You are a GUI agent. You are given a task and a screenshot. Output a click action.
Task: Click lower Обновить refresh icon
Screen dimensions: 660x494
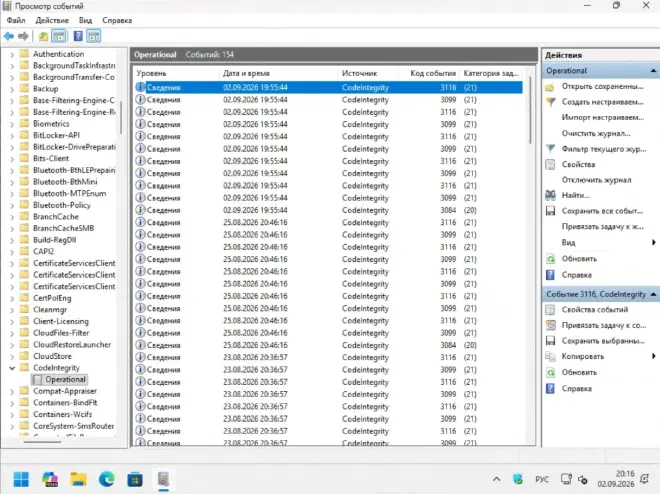point(550,372)
